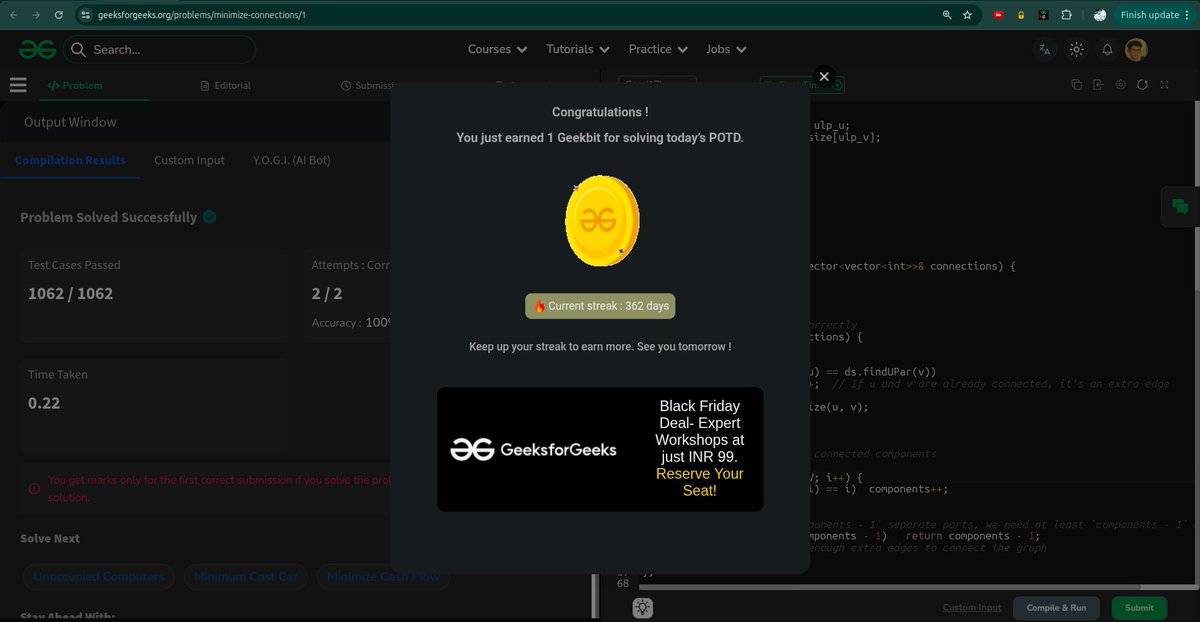1200x622 pixels.
Task: Expand the editor to fullscreen
Action: [x=1165, y=85]
